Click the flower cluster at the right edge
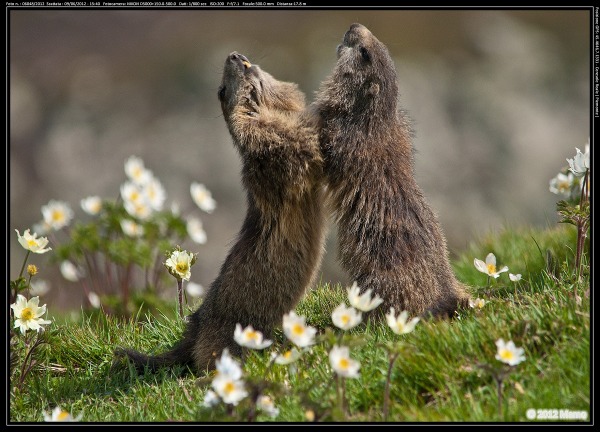Screen dimensions: 600x432 click(572, 175)
